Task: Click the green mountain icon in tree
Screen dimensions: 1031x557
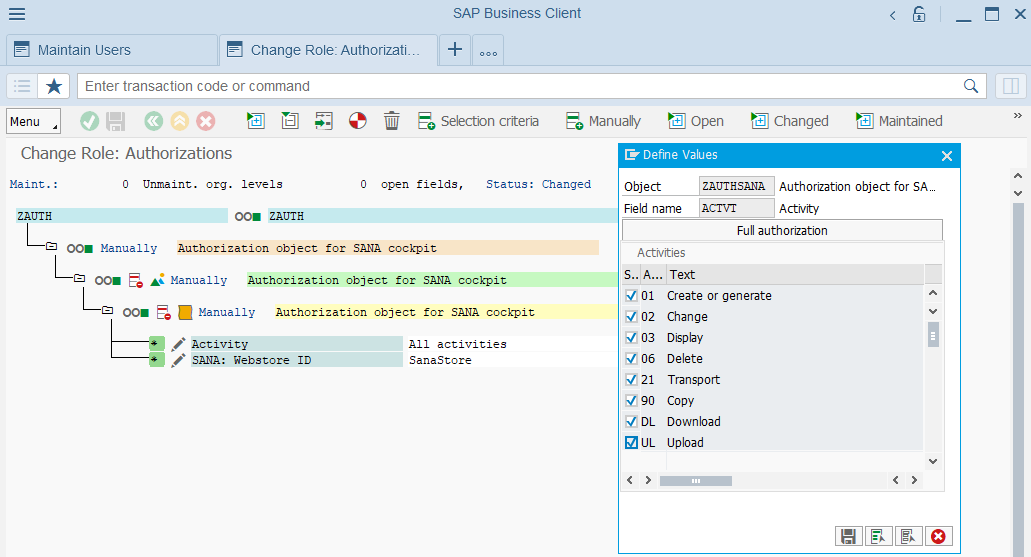Action: coord(157,280)
